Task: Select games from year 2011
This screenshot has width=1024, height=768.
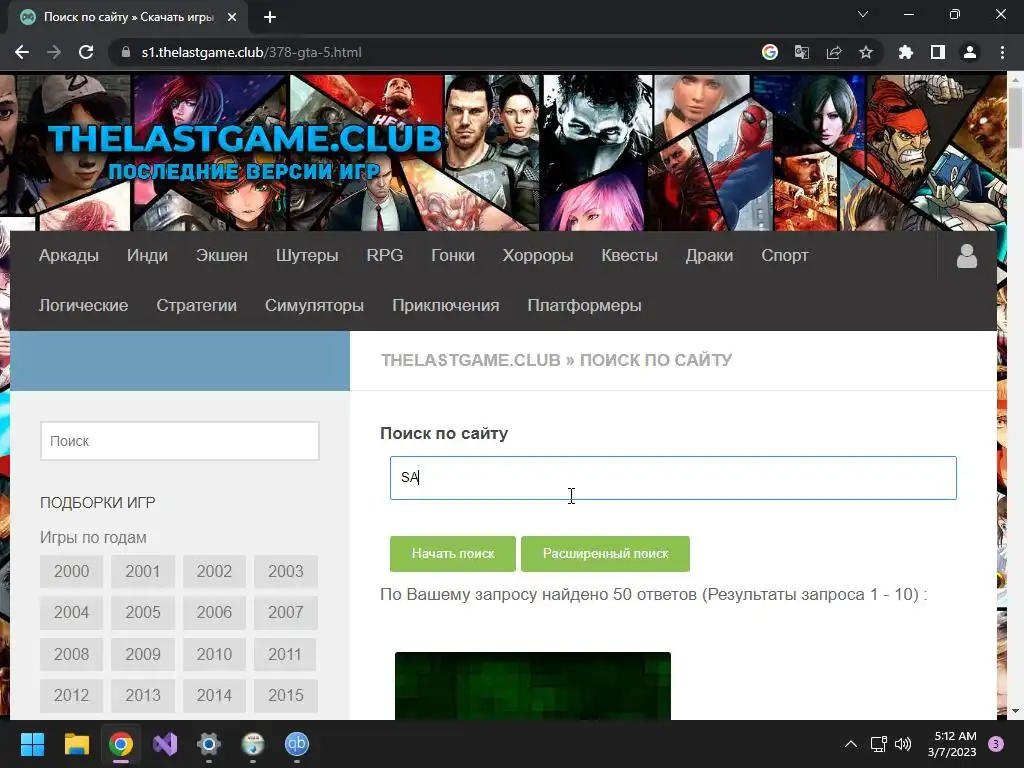Action: pos(285,654)
